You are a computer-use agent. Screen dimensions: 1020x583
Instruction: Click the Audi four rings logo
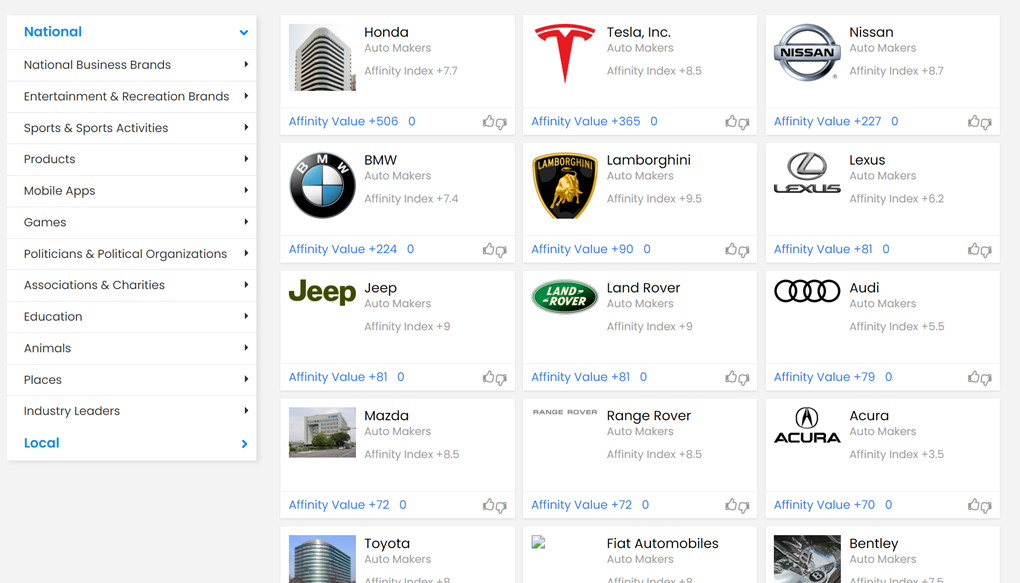click(807, 291)
